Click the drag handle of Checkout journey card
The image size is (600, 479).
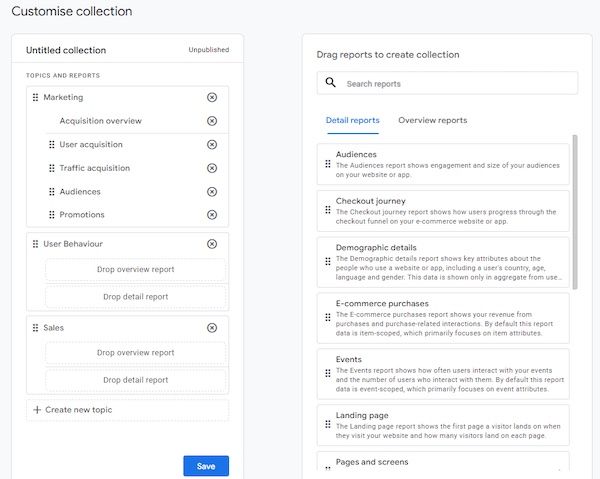point(326,211)
